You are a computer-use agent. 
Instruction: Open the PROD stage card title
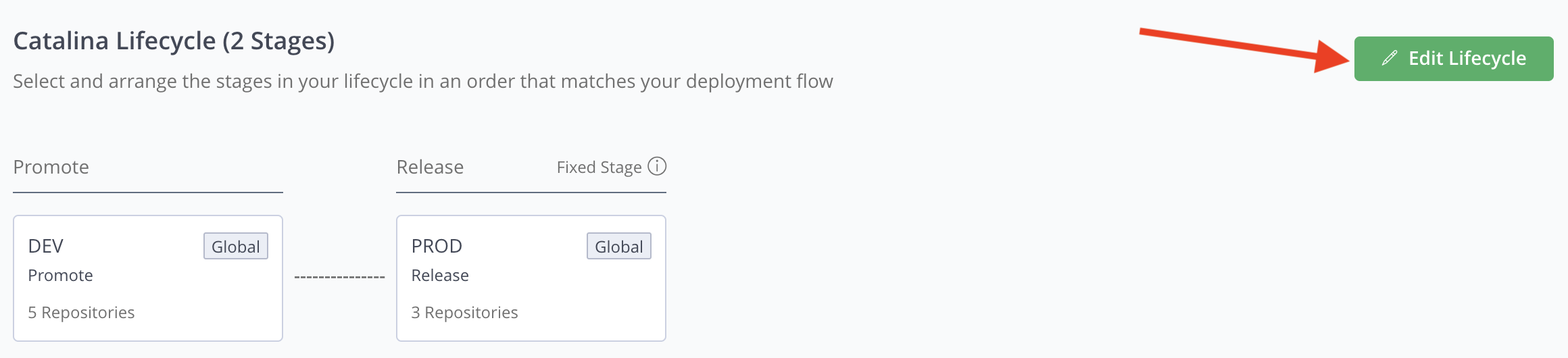coord(437,246)
